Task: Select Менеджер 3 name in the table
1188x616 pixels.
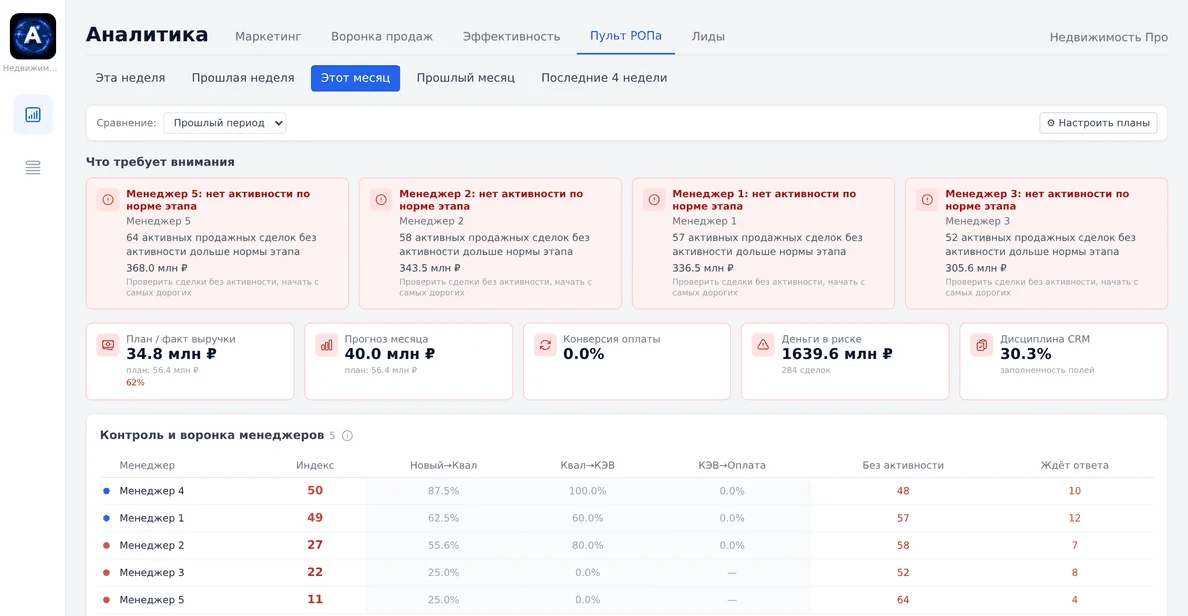Action: click(x=152, y=573)
